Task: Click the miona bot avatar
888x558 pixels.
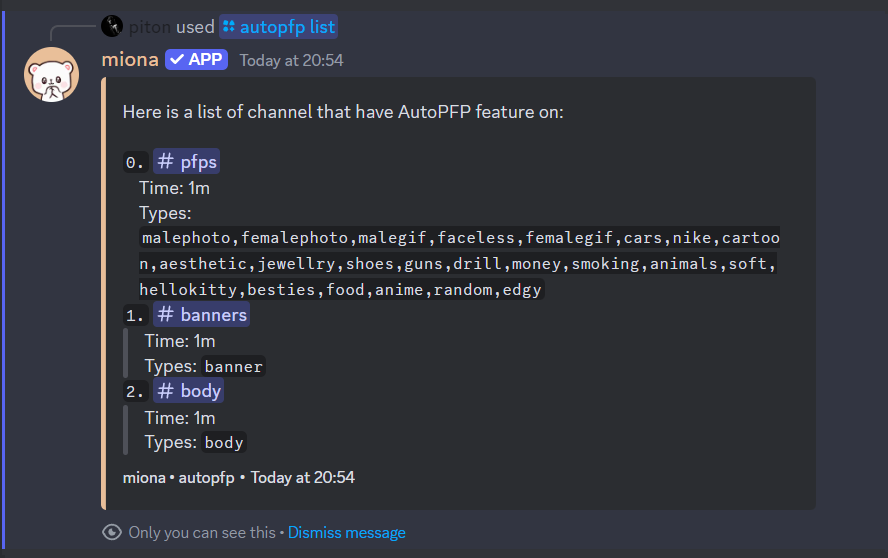Action: [x=52, y=74]
